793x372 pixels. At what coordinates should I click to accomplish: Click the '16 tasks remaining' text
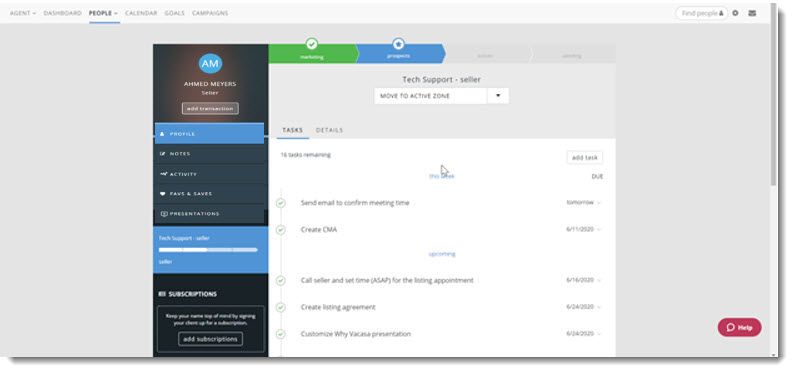[x=305, y=155]
